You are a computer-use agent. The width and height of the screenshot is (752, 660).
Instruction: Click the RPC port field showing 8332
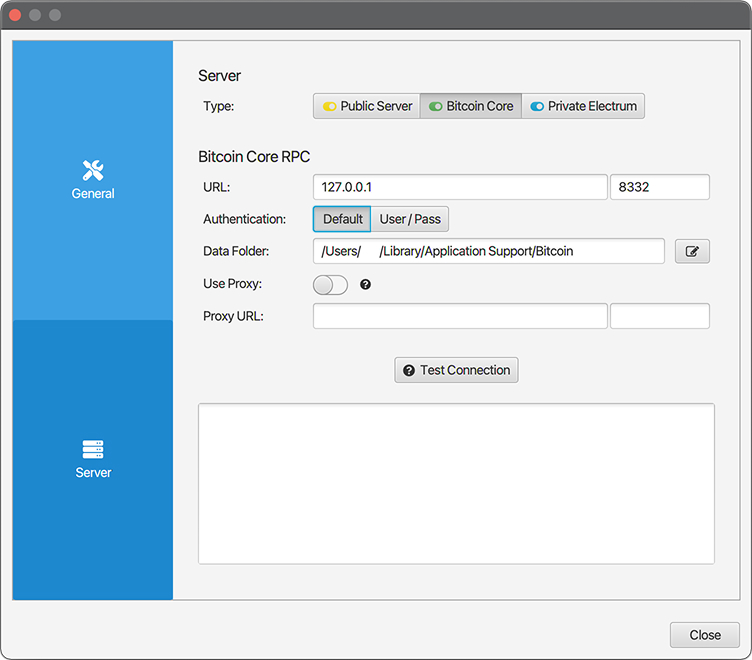click(659, 187)
